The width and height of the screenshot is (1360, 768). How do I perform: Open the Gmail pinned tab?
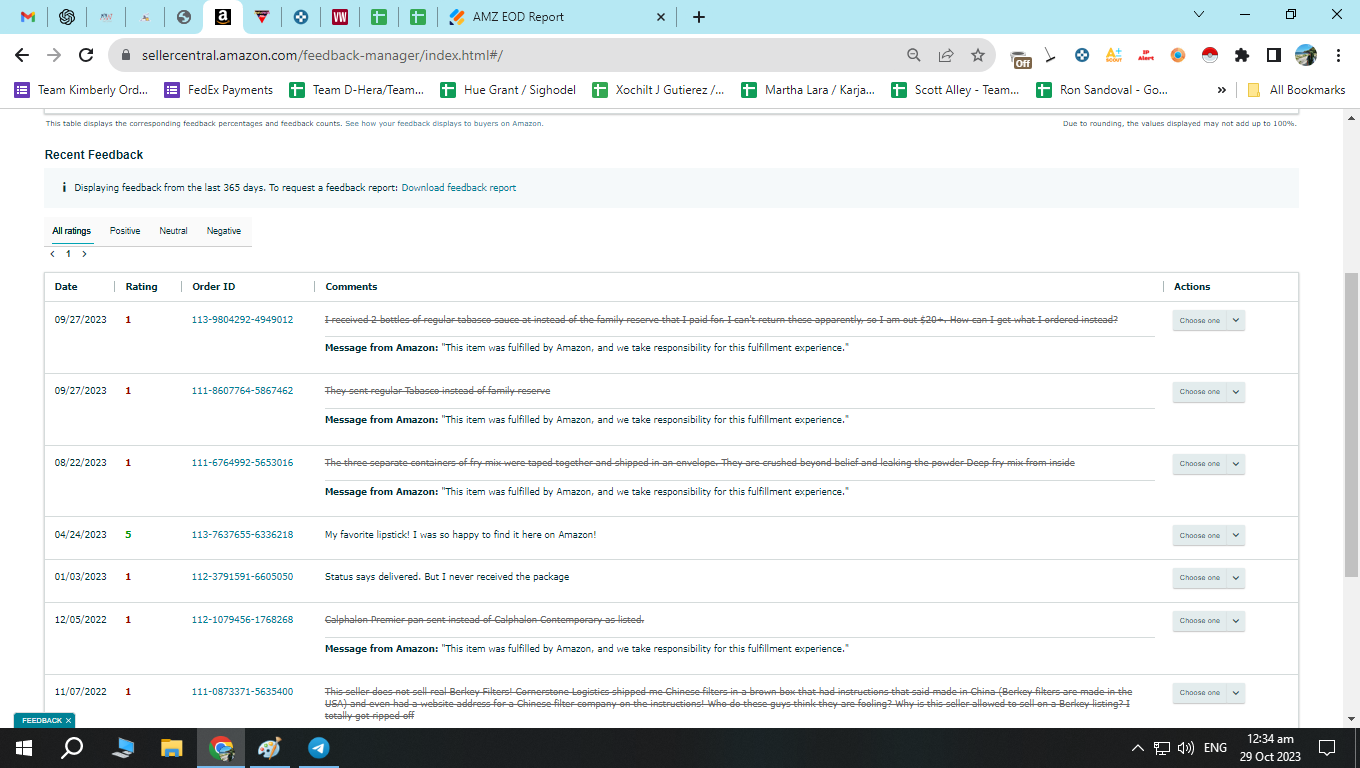tap(28, 17)
